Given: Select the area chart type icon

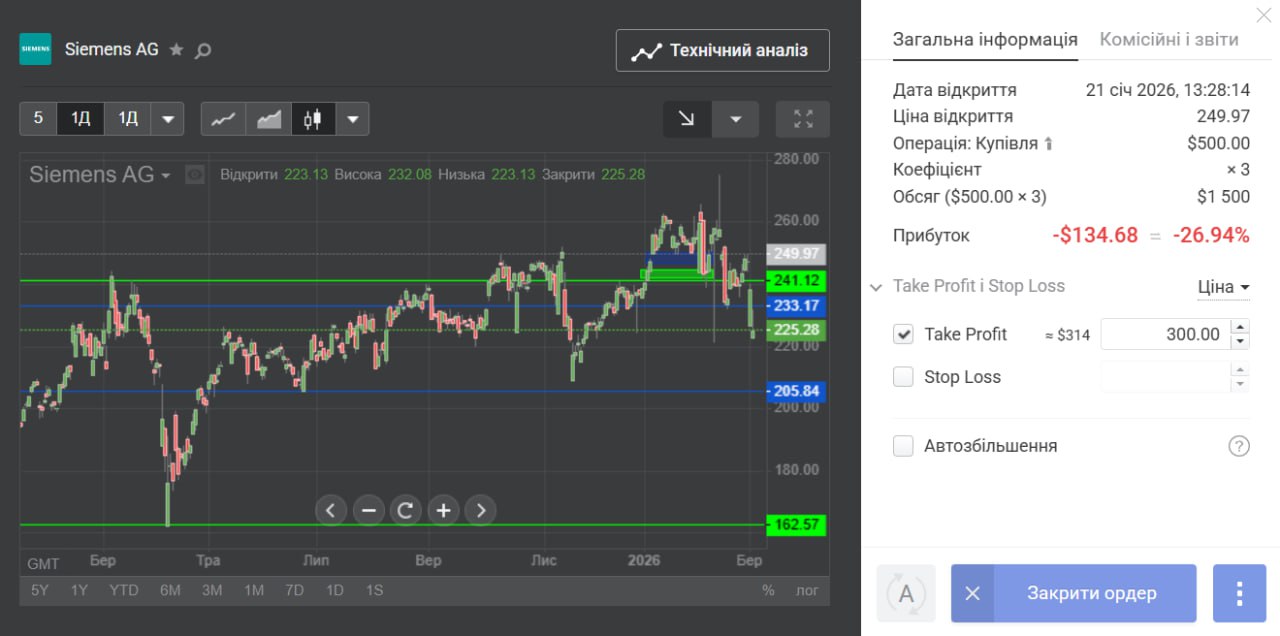Looking at the screenshot, I should pyautogui.click(x=268, y=119).
